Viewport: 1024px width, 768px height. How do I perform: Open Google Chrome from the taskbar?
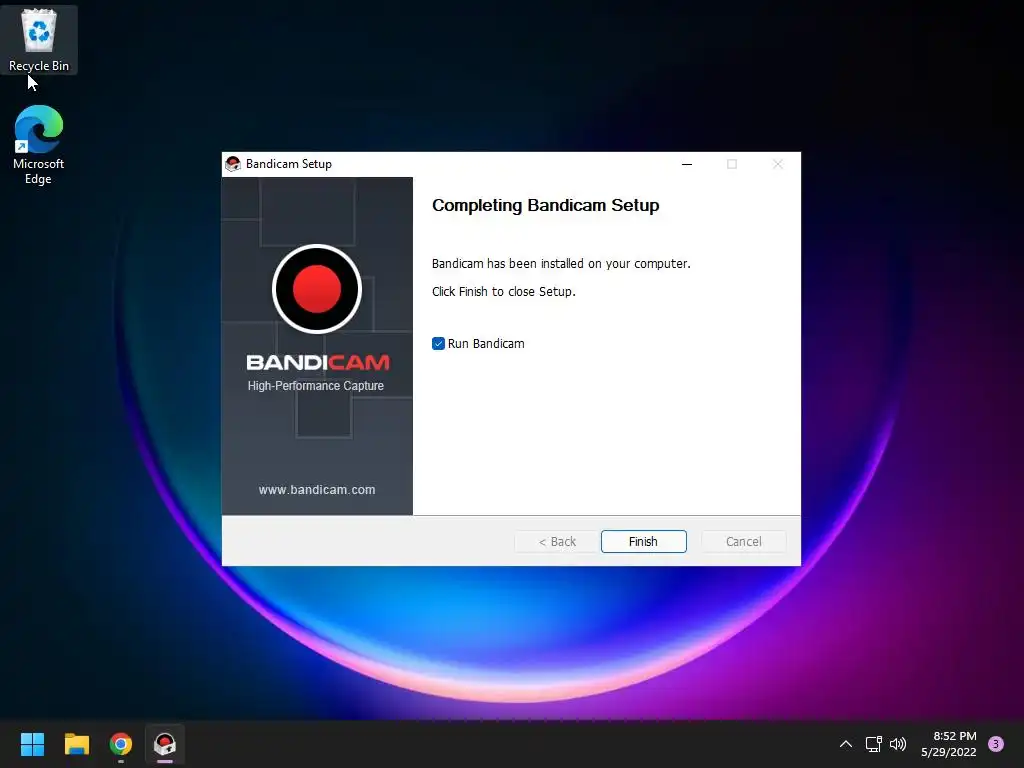(x=121, y=744)
